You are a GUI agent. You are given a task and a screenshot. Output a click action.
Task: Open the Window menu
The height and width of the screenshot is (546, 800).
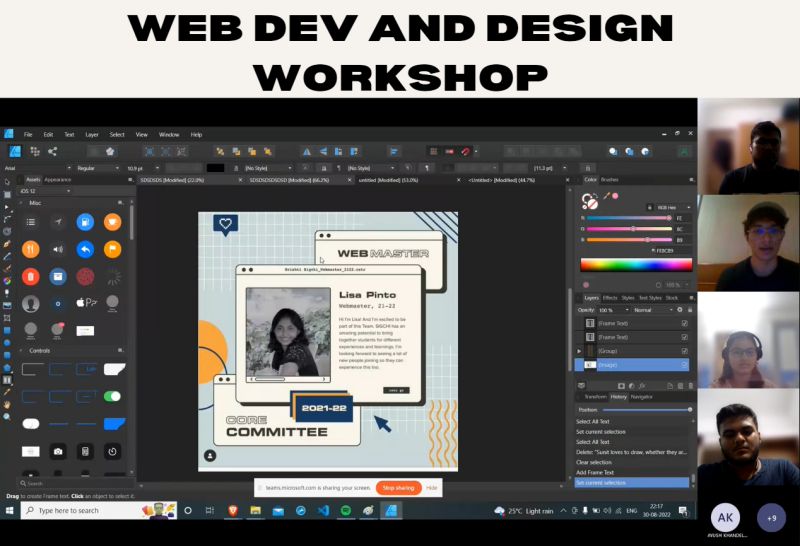169,135
